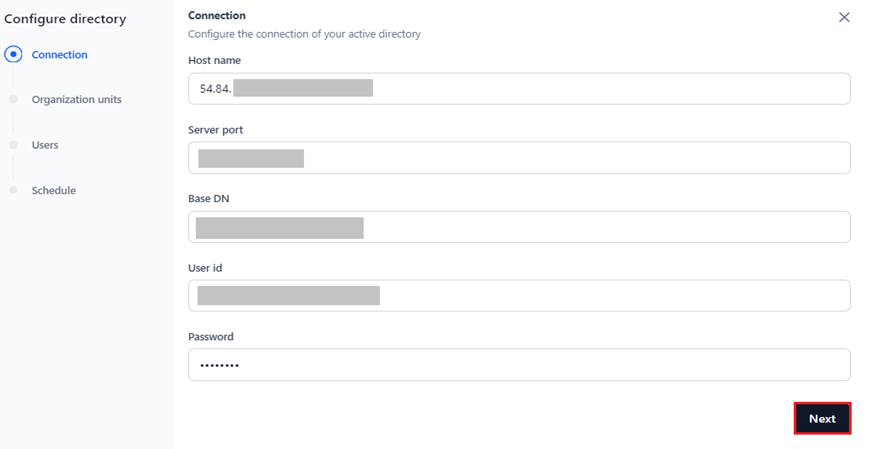Screen dimensions: 884x449
Task: Jump to the Users step label
Action: coord(45,145)
